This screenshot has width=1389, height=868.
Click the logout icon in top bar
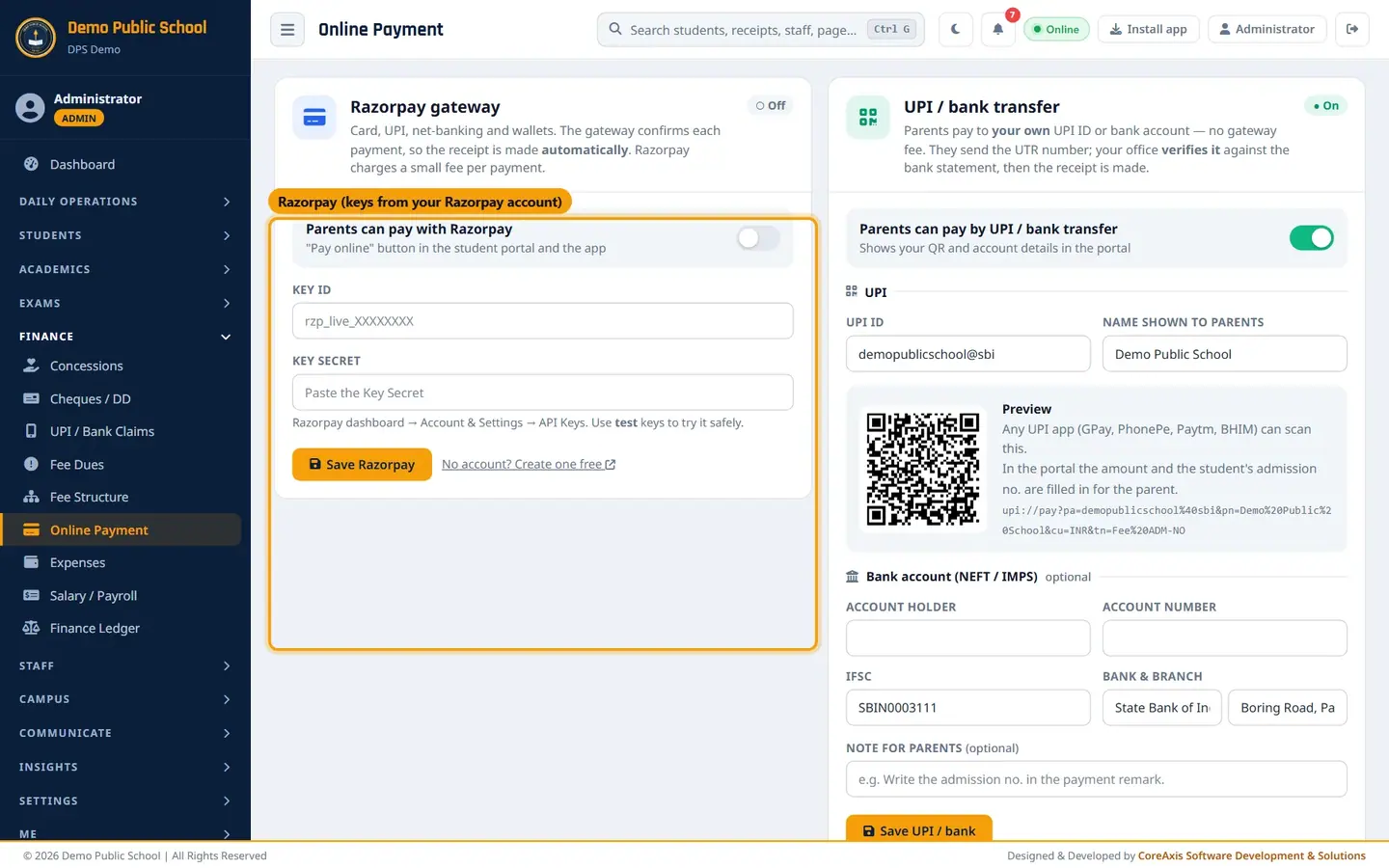click(x=1352, y=29)
